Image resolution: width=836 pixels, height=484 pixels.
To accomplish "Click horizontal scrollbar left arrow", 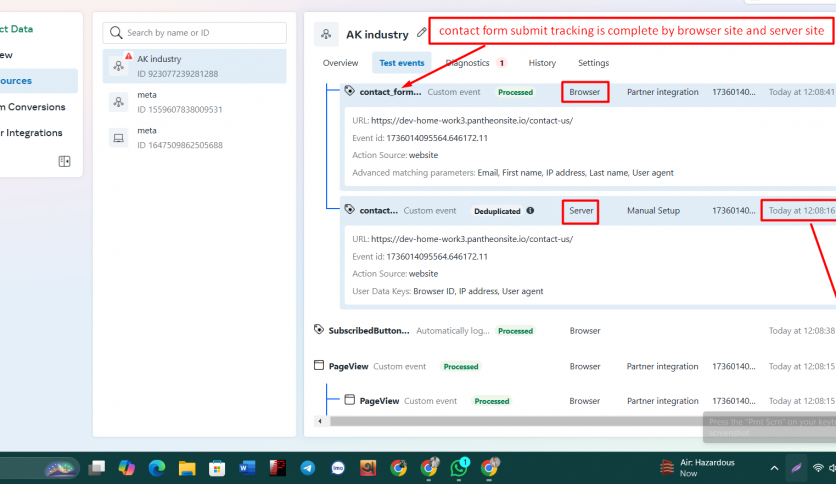I will point(320,421).
